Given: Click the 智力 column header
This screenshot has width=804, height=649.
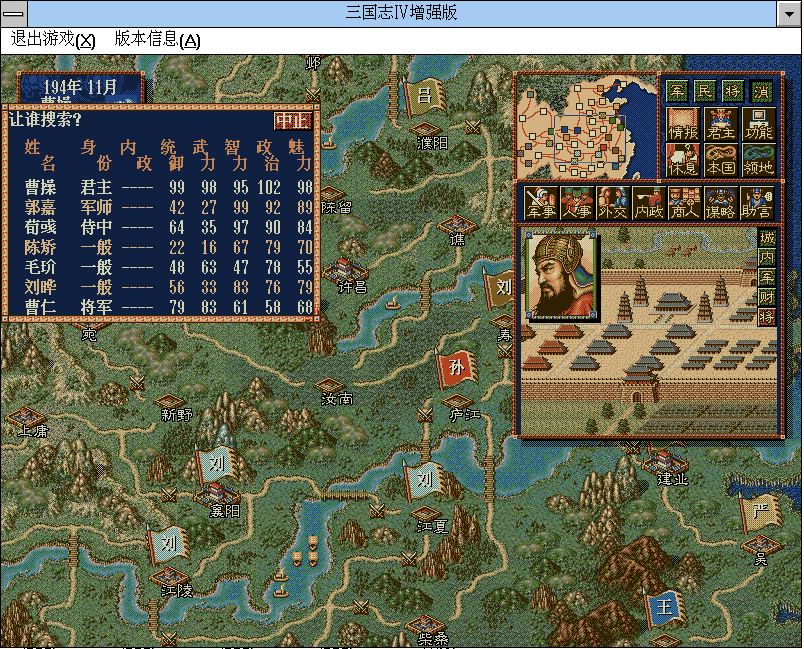Looking at the screenshot, I should coord(236,155).
